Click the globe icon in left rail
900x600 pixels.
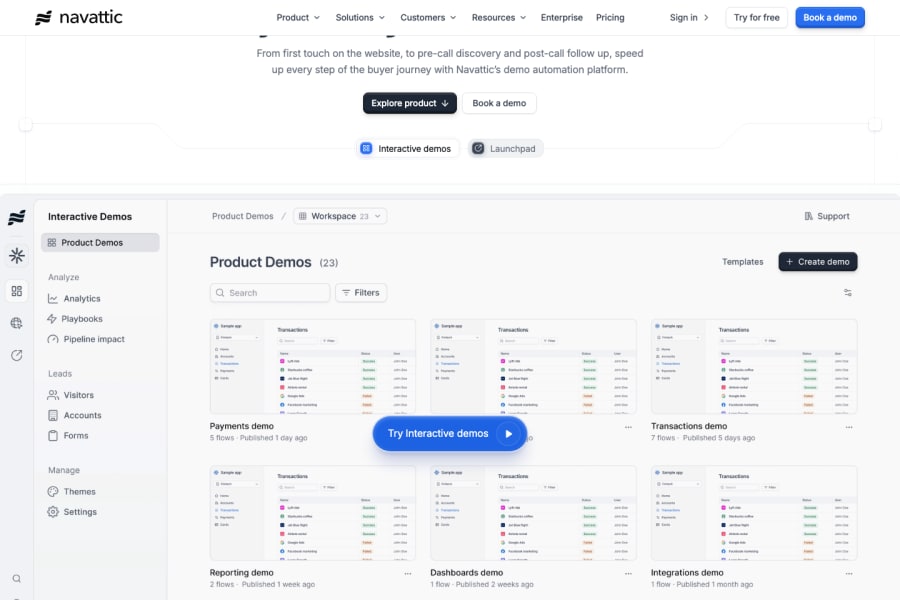[17, 323]
